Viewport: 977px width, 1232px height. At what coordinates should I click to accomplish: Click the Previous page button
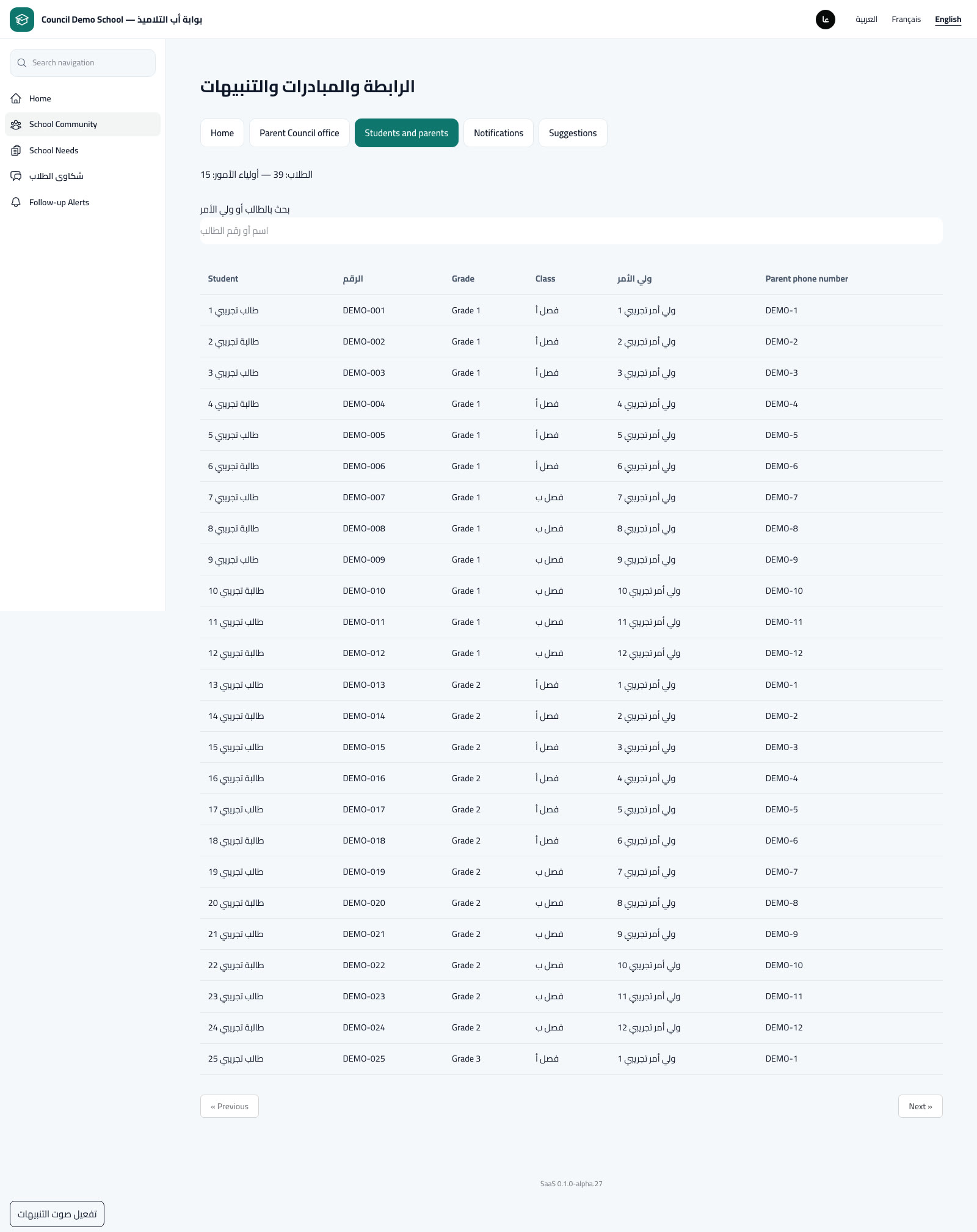[x=230, y=1106]
